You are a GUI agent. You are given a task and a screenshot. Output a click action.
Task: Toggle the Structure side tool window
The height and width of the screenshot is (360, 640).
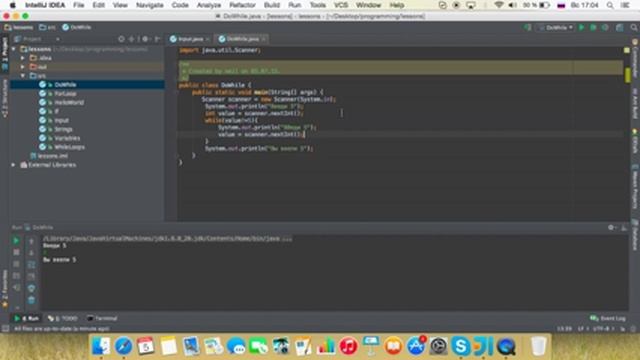click(5, 99)
